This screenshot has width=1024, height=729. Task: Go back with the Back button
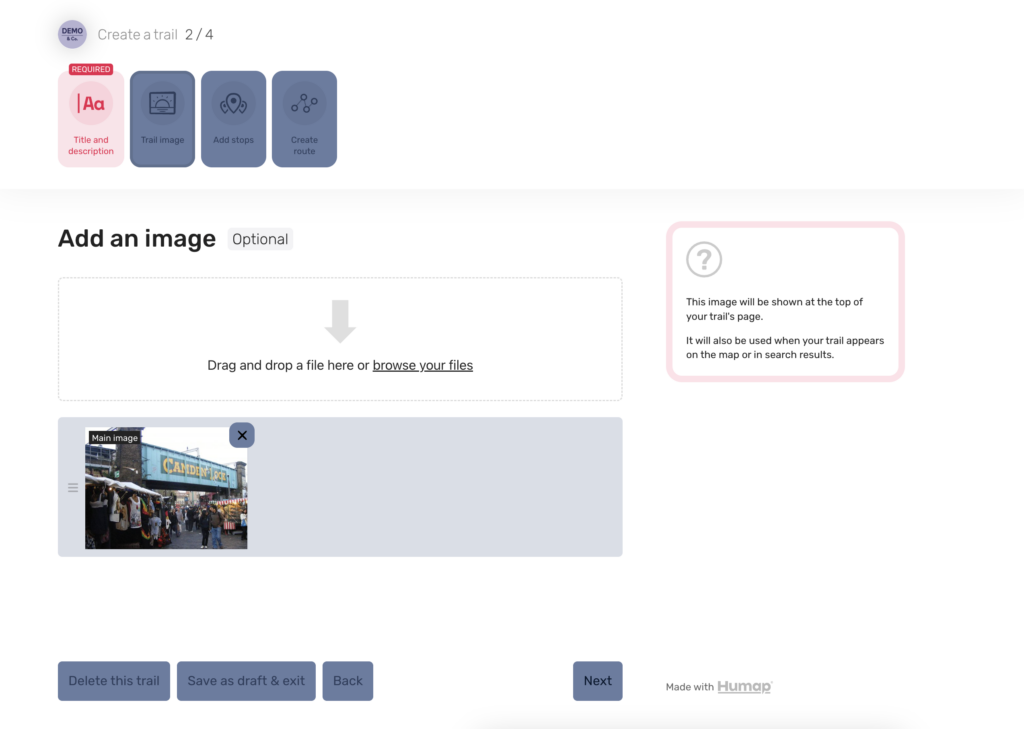pyautogui.click(x=347, y=681)
